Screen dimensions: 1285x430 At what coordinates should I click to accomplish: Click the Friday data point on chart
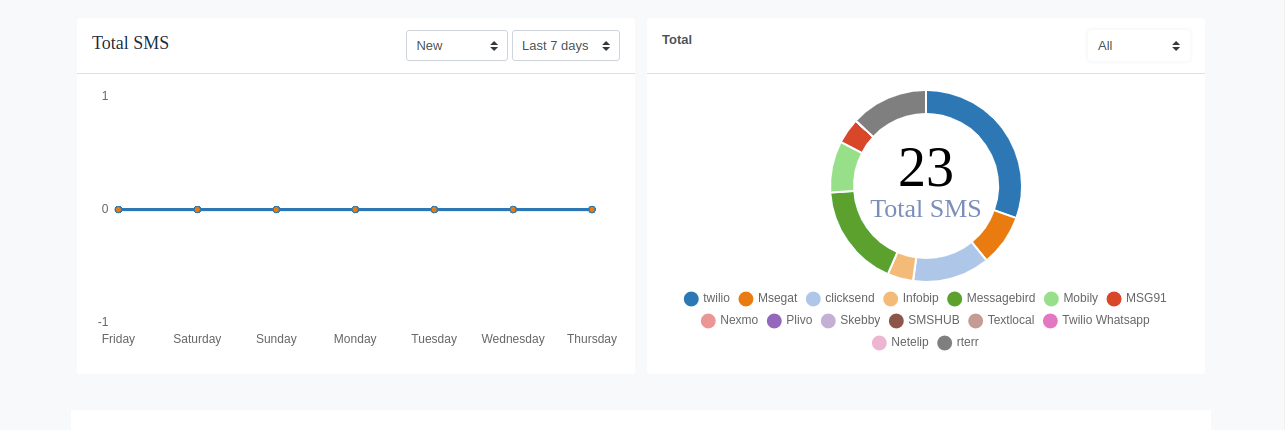(x=118, y=209)
